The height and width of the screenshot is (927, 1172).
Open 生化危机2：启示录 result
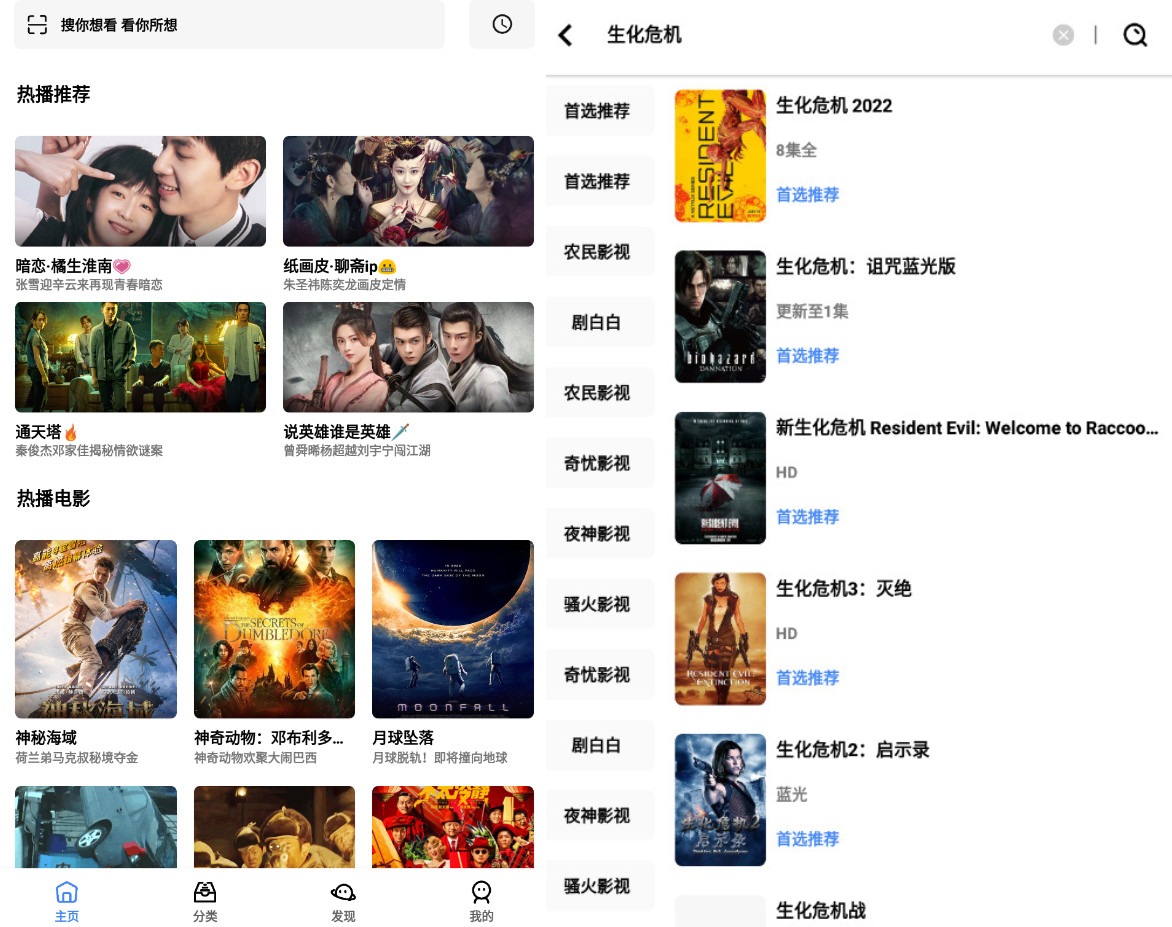[x=852, y=750]
